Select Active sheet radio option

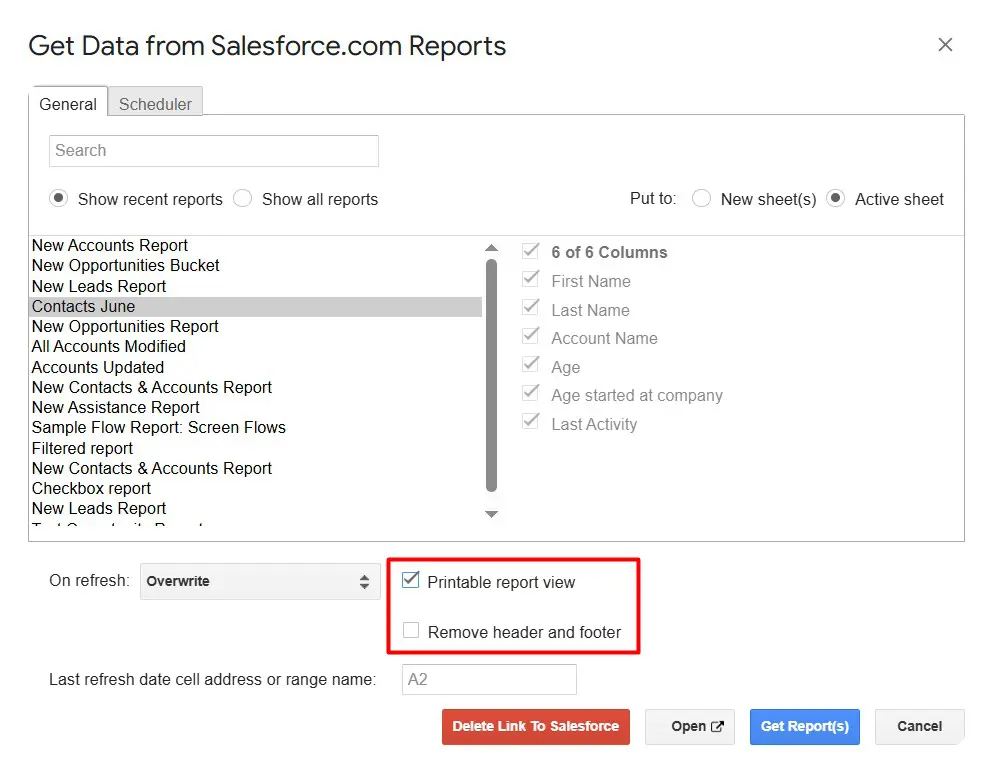836,199
